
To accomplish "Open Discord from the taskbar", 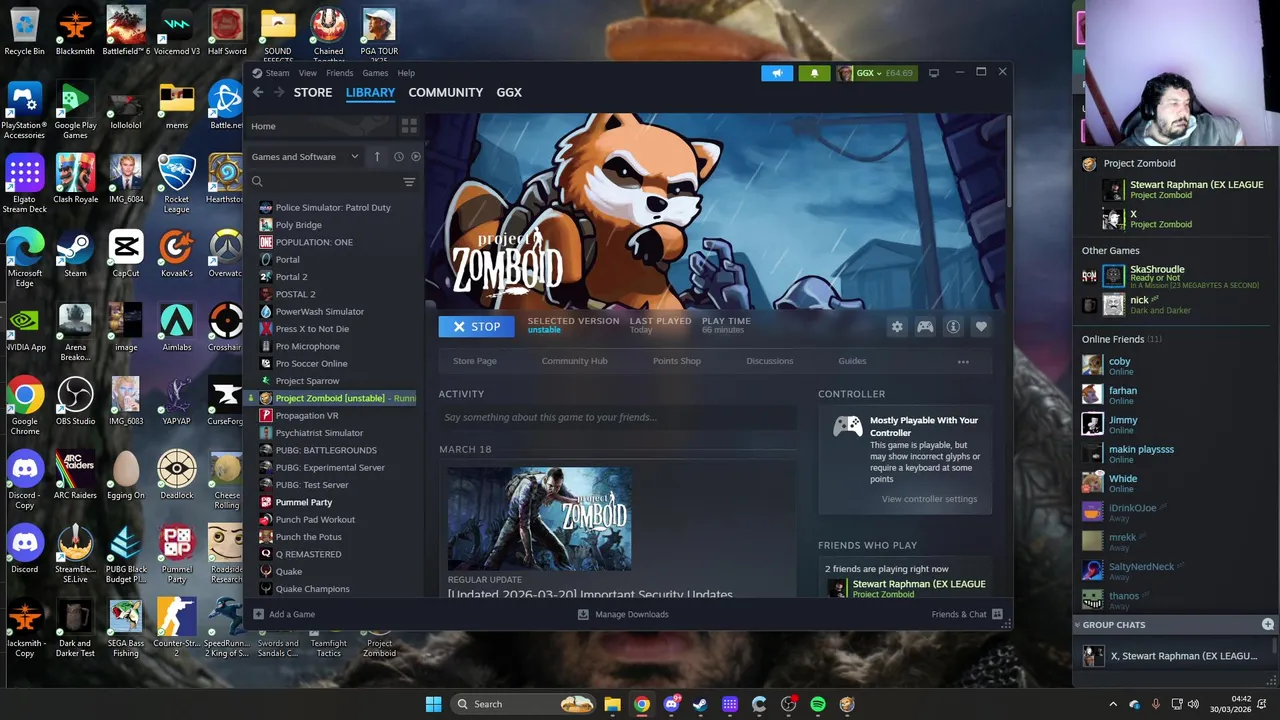I will pos(671,704).
